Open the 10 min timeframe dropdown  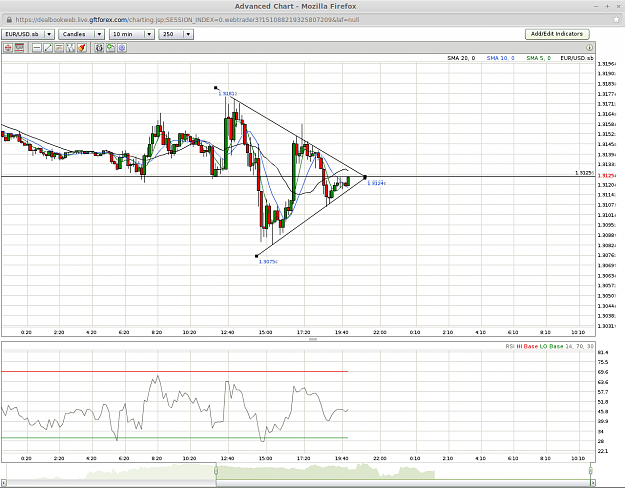click(132, 34)
